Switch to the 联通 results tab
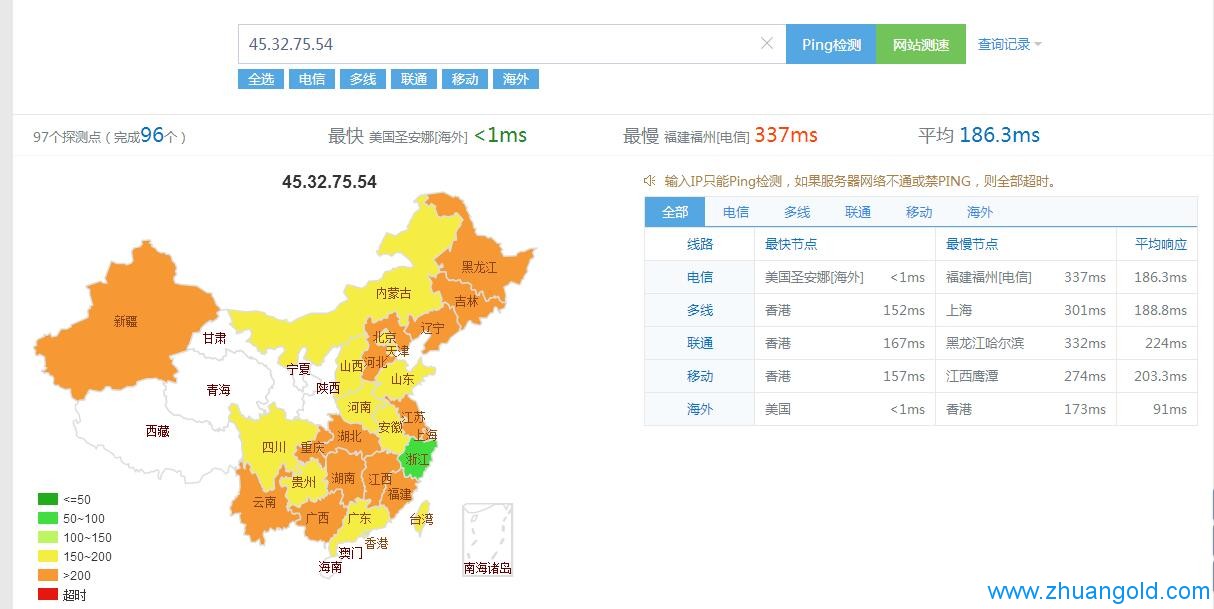Viewport: 1214px width, 609px height. coord(857,211)
